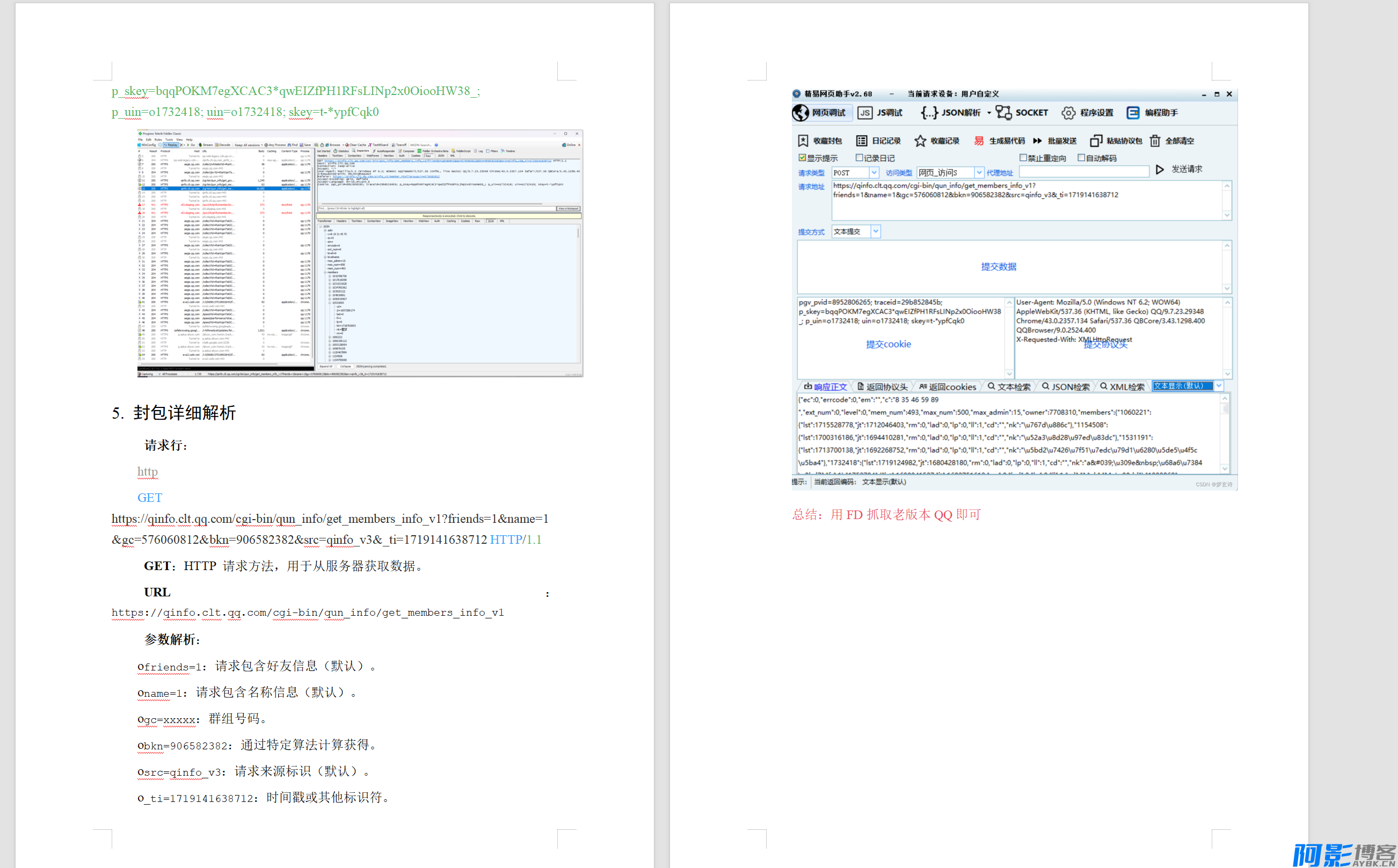Click the red 易 生成易代码 icon
Viewport: 1398px width, 868px height.
979,141
